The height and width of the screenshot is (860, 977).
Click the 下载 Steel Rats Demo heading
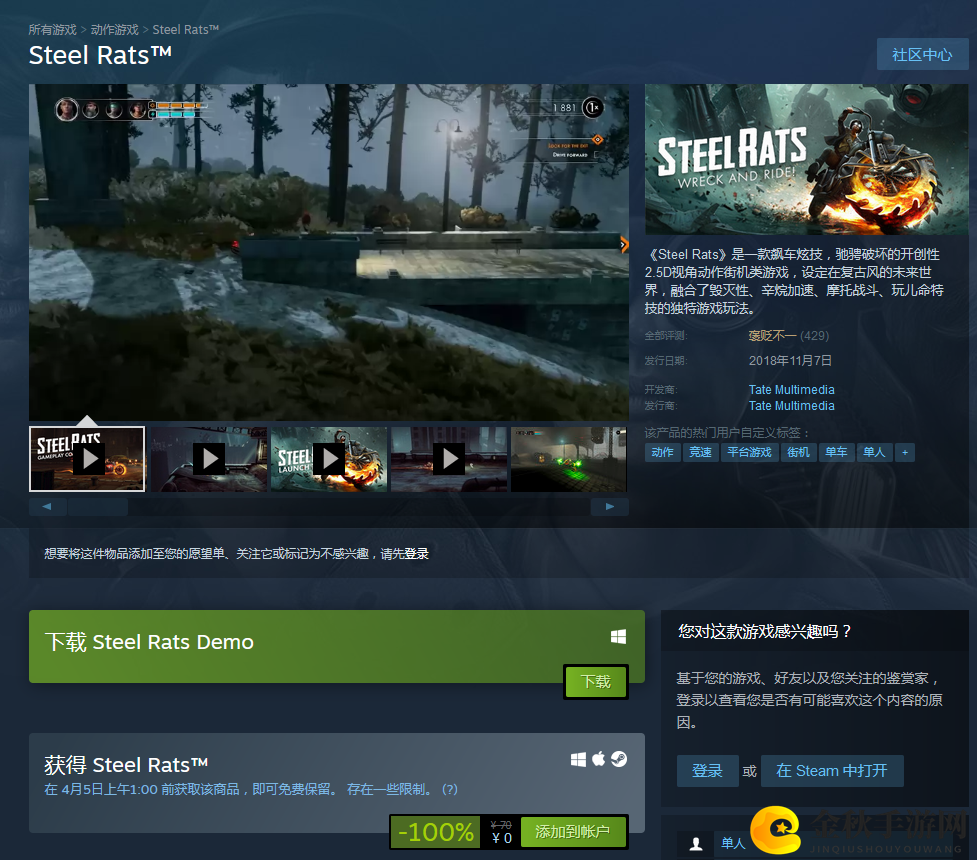click(x=149, y=643)
